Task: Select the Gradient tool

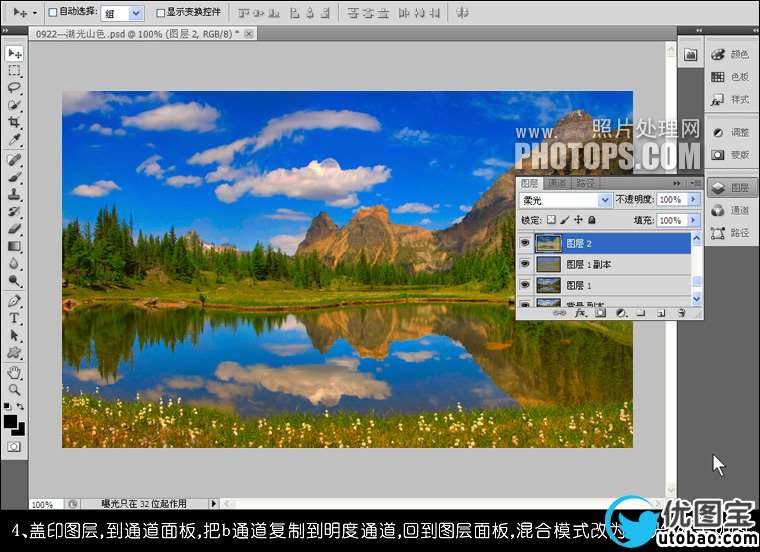Action: (x=15, y=246)
